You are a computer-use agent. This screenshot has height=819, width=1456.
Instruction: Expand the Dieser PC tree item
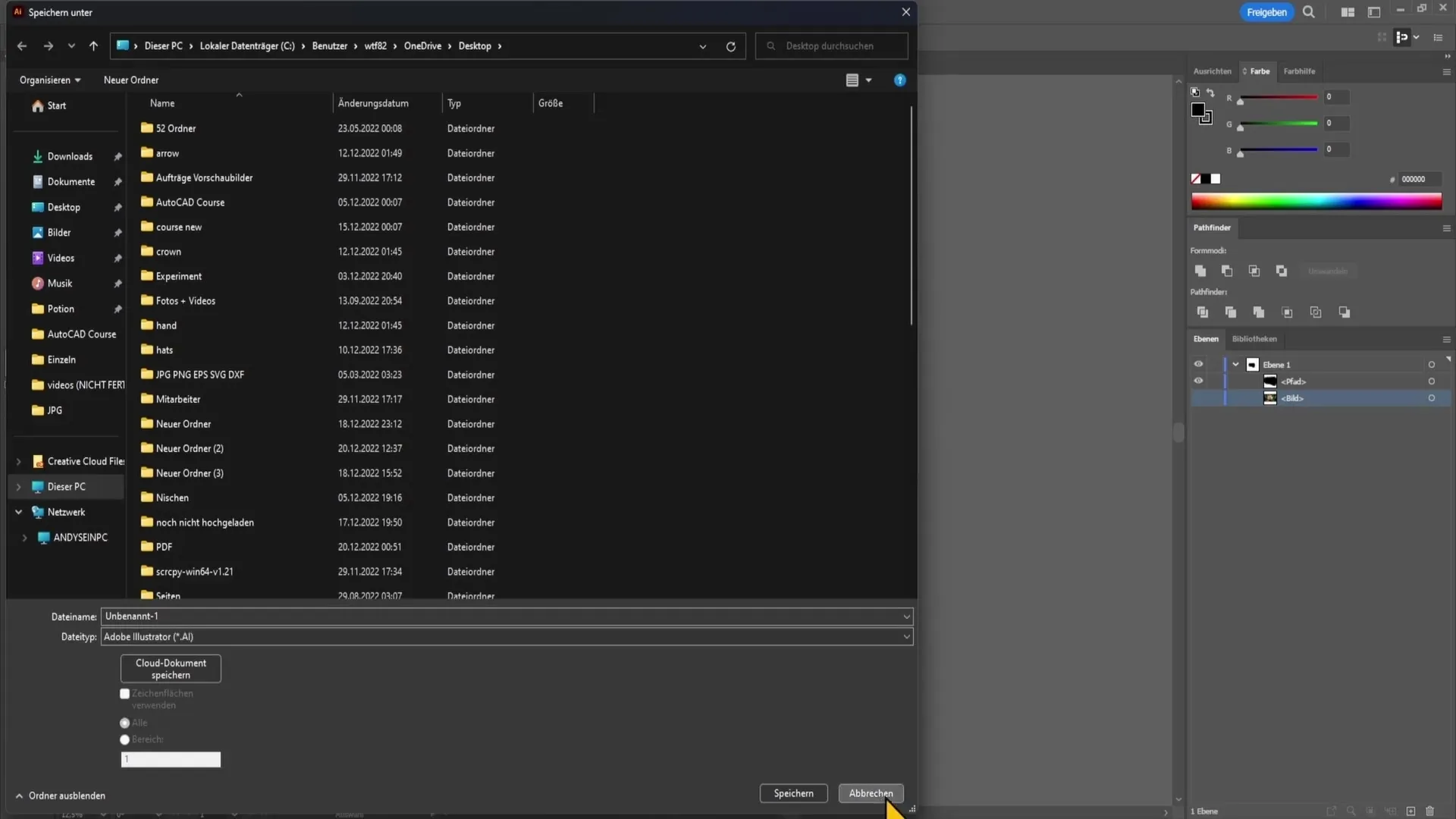(x=18, y=487)
